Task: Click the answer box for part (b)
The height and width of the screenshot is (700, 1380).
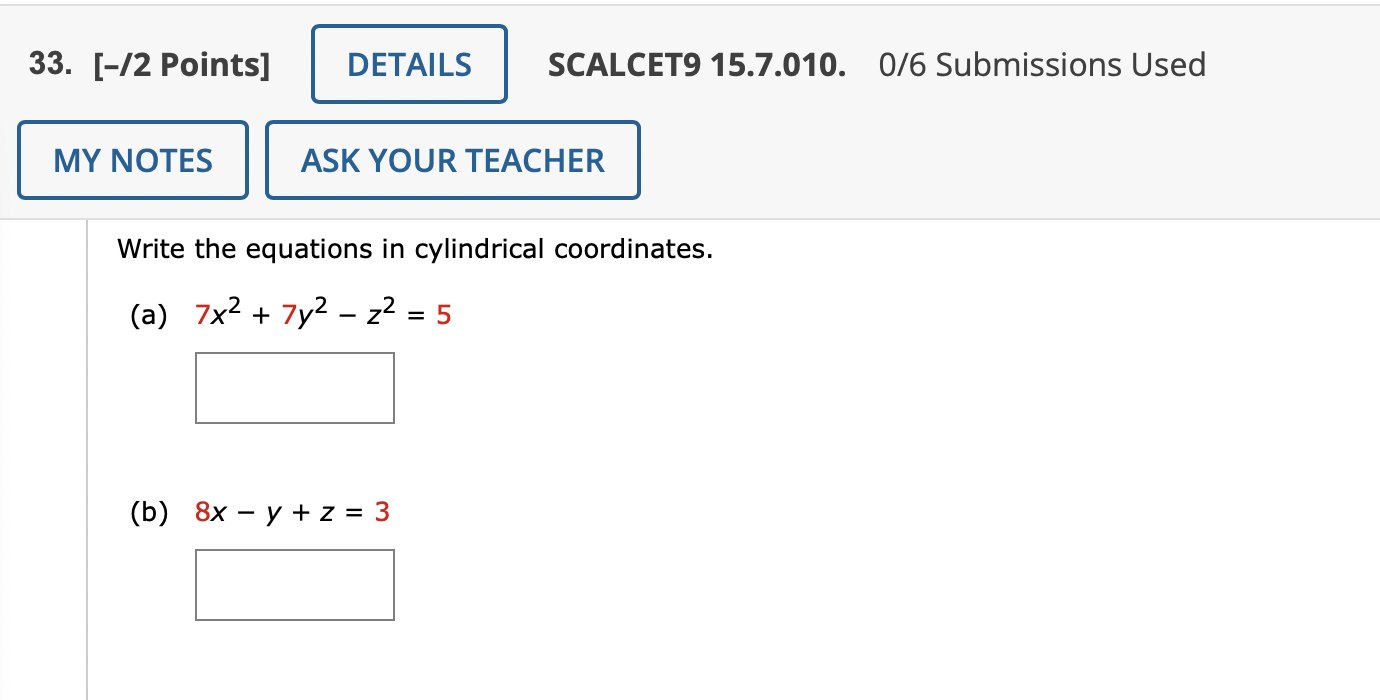Action: (x=294, y=584)
